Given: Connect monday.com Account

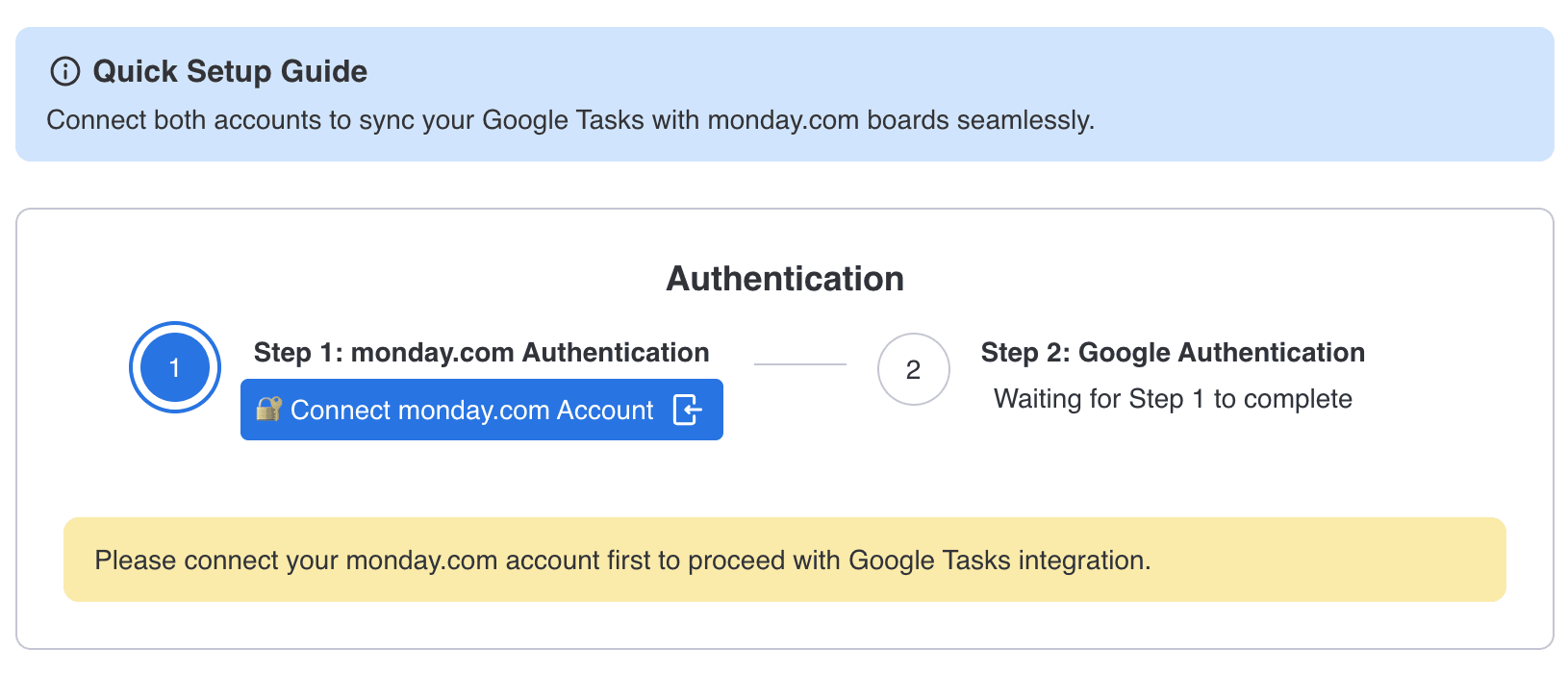Looking at the screenshot, I should tap(482, 410).
